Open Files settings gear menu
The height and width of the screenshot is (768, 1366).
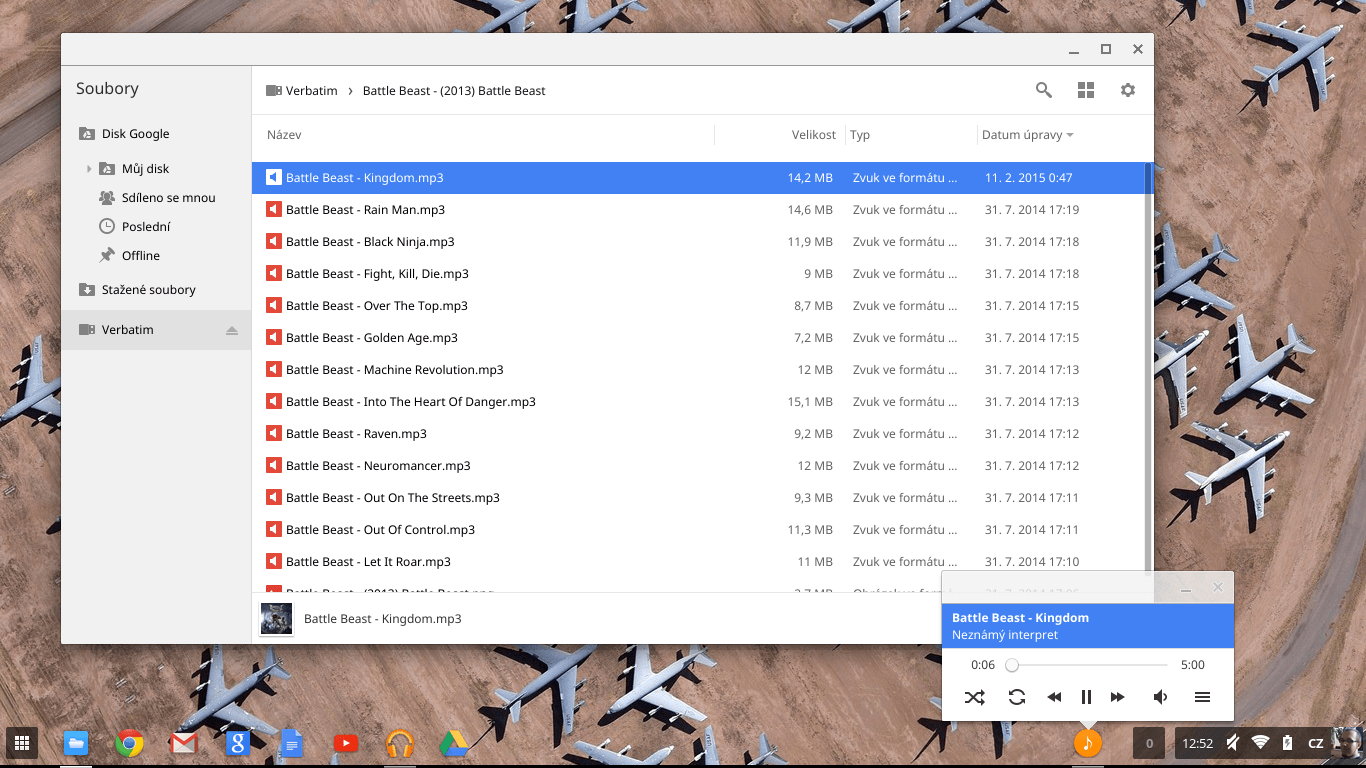1128,90
